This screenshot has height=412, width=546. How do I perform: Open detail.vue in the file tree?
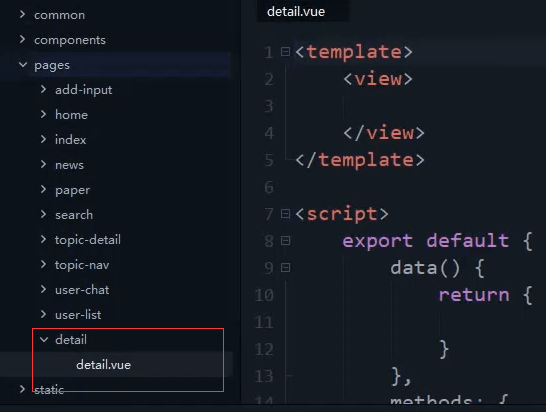coord(103,365)
